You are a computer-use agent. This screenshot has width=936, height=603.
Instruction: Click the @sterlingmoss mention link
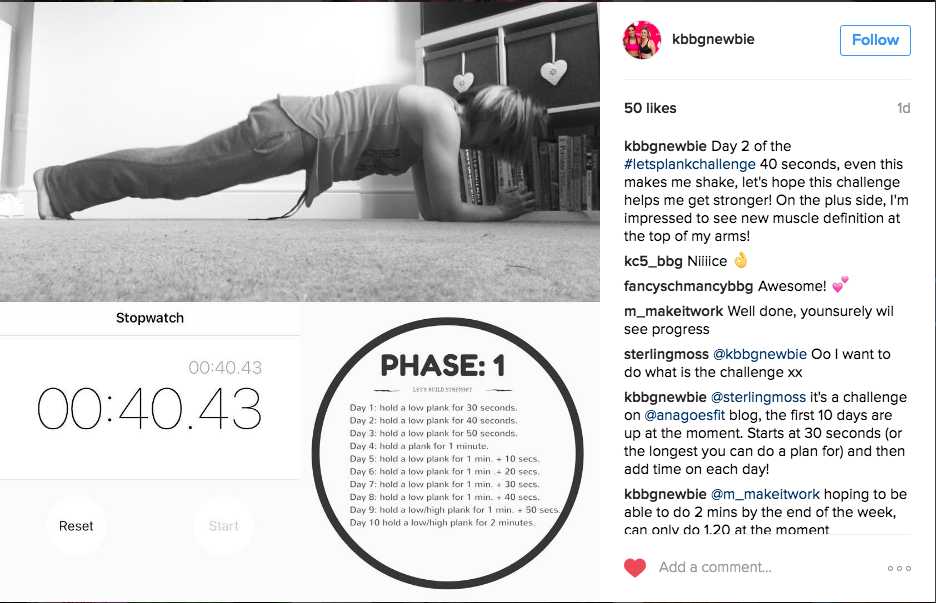758,398
